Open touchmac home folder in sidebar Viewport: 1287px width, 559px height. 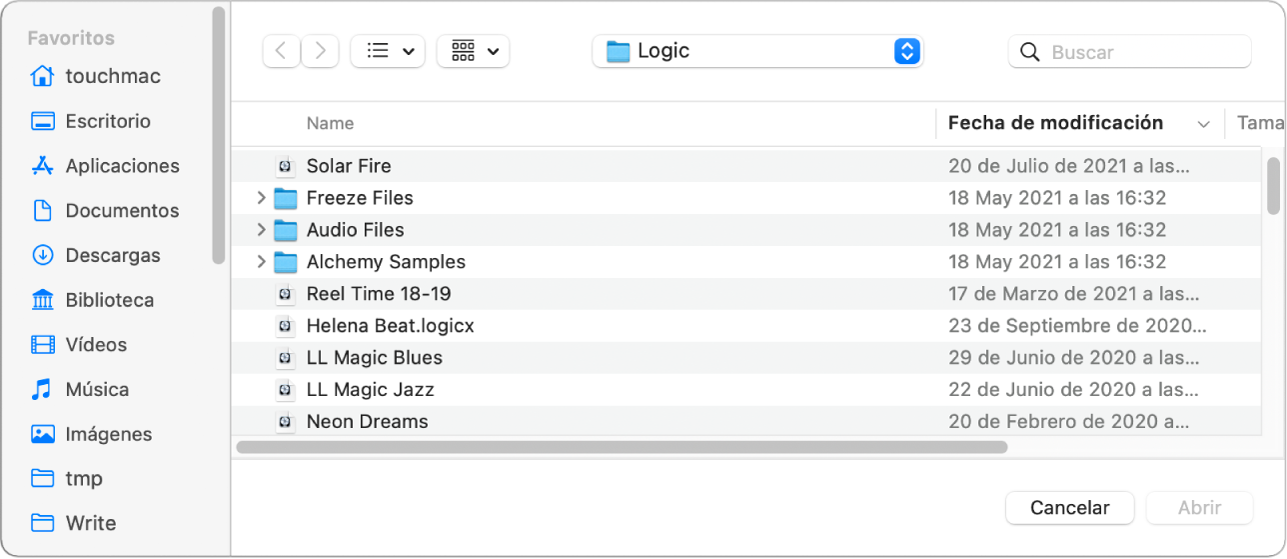click(112, 76)
